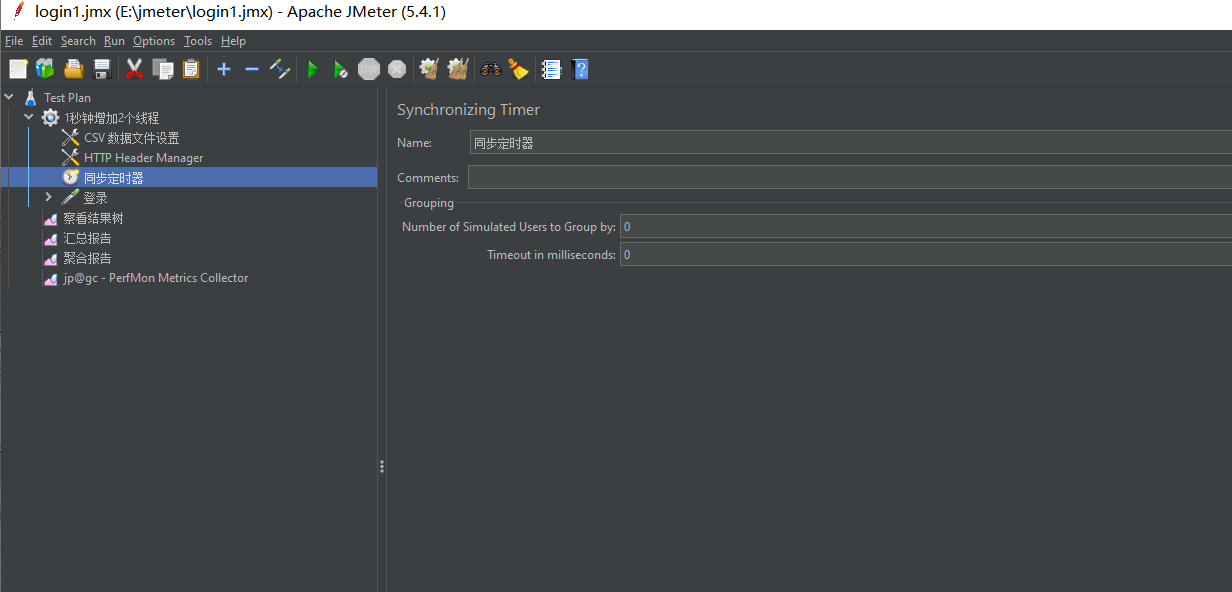Viewport: 1232px width, 592px height.
Task: Click the Clear All results icon
Action: click(458, 69)
